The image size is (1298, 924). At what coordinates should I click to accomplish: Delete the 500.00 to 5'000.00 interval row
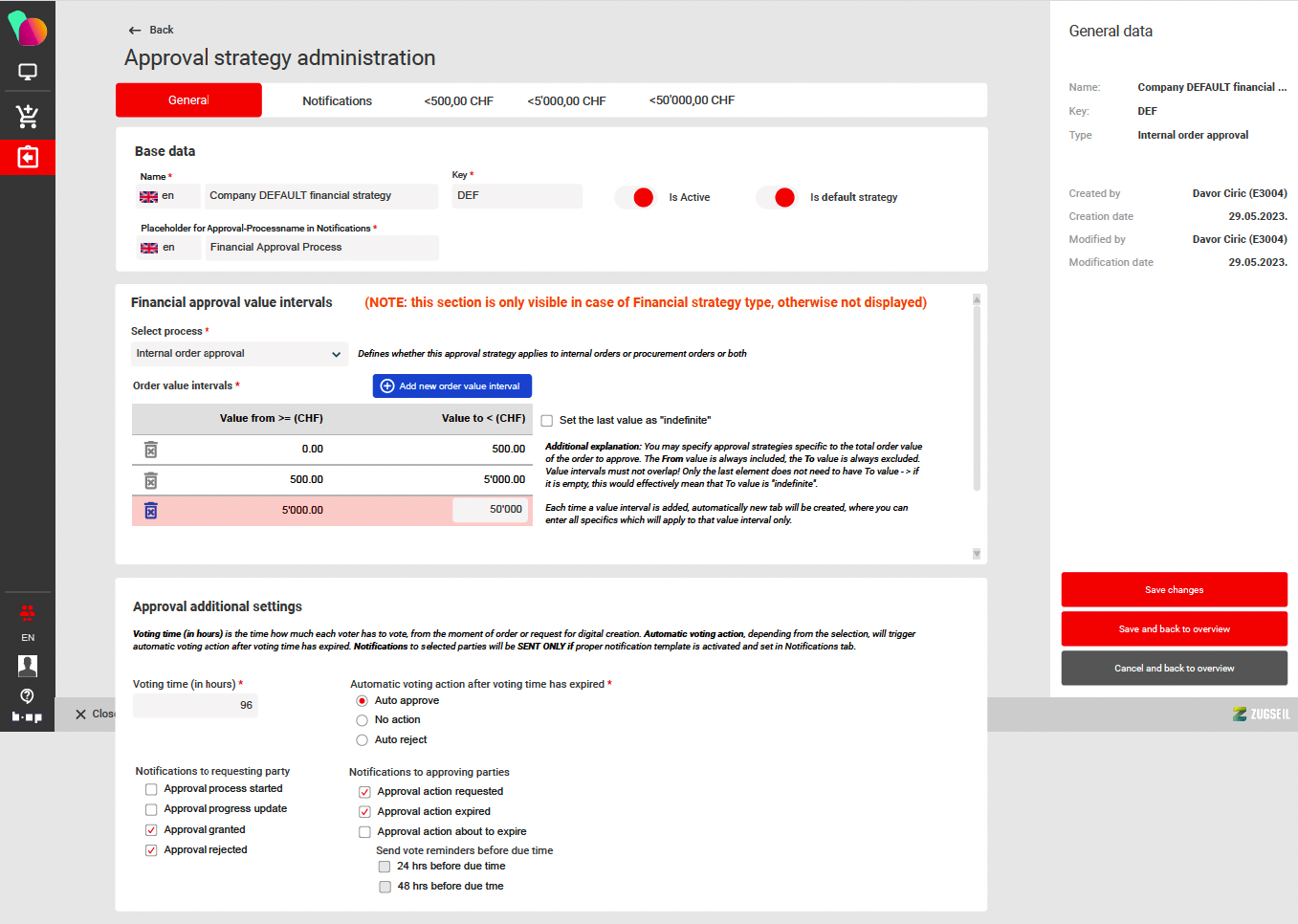pyautogui.click(x=150, y=480)
